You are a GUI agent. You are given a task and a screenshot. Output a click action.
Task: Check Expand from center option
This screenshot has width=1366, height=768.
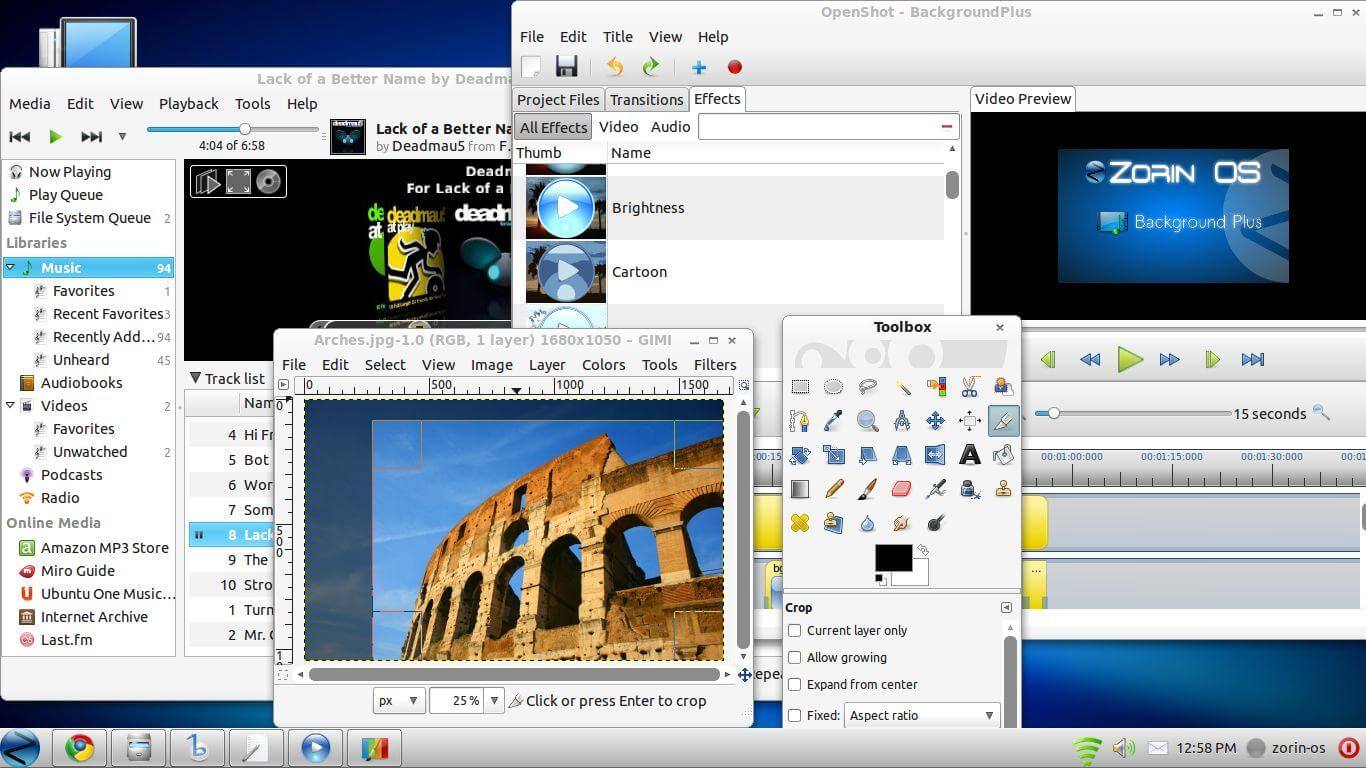coord(795,684)
